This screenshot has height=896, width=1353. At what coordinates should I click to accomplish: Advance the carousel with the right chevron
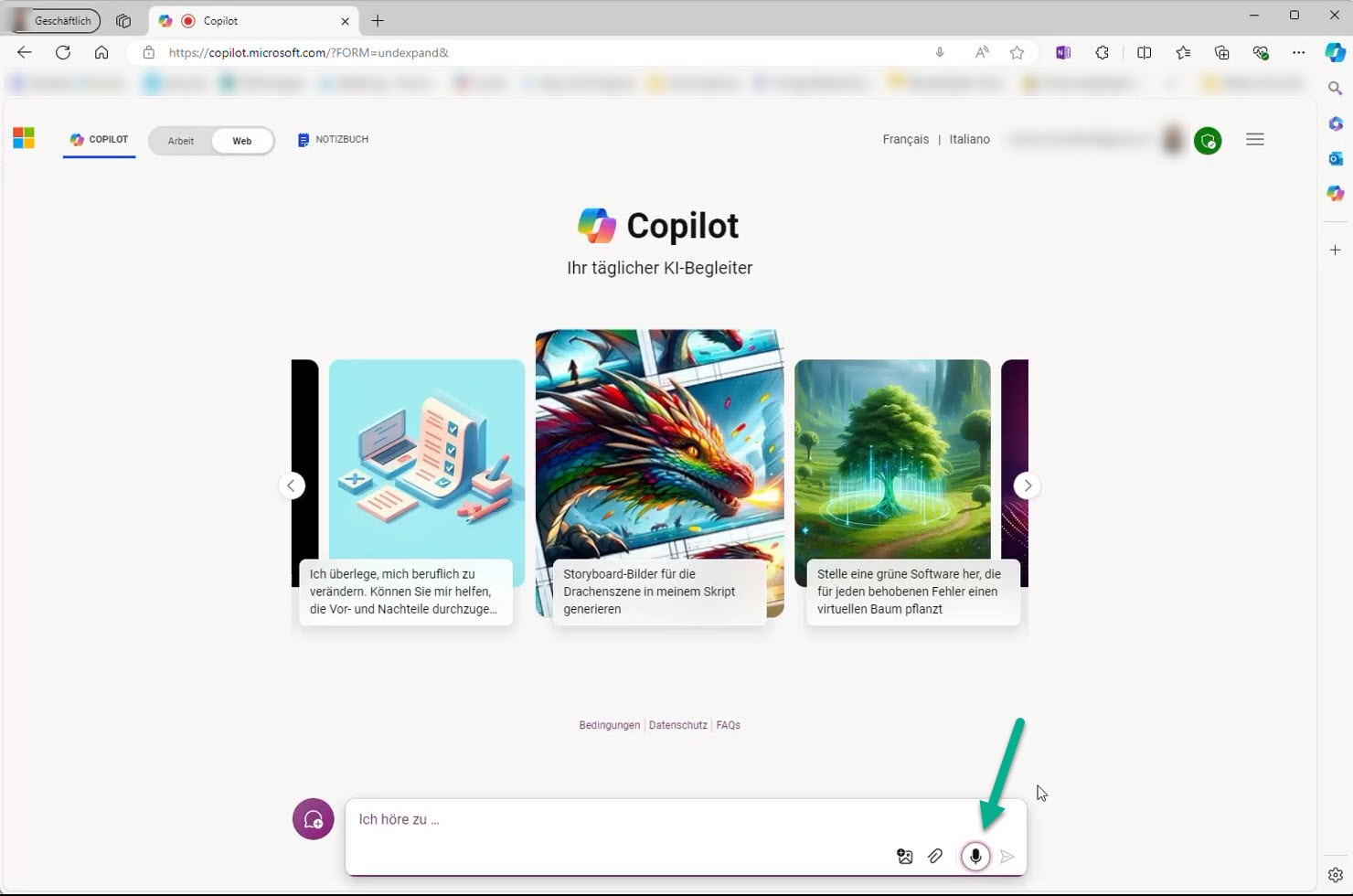[x=1027, y=485]
